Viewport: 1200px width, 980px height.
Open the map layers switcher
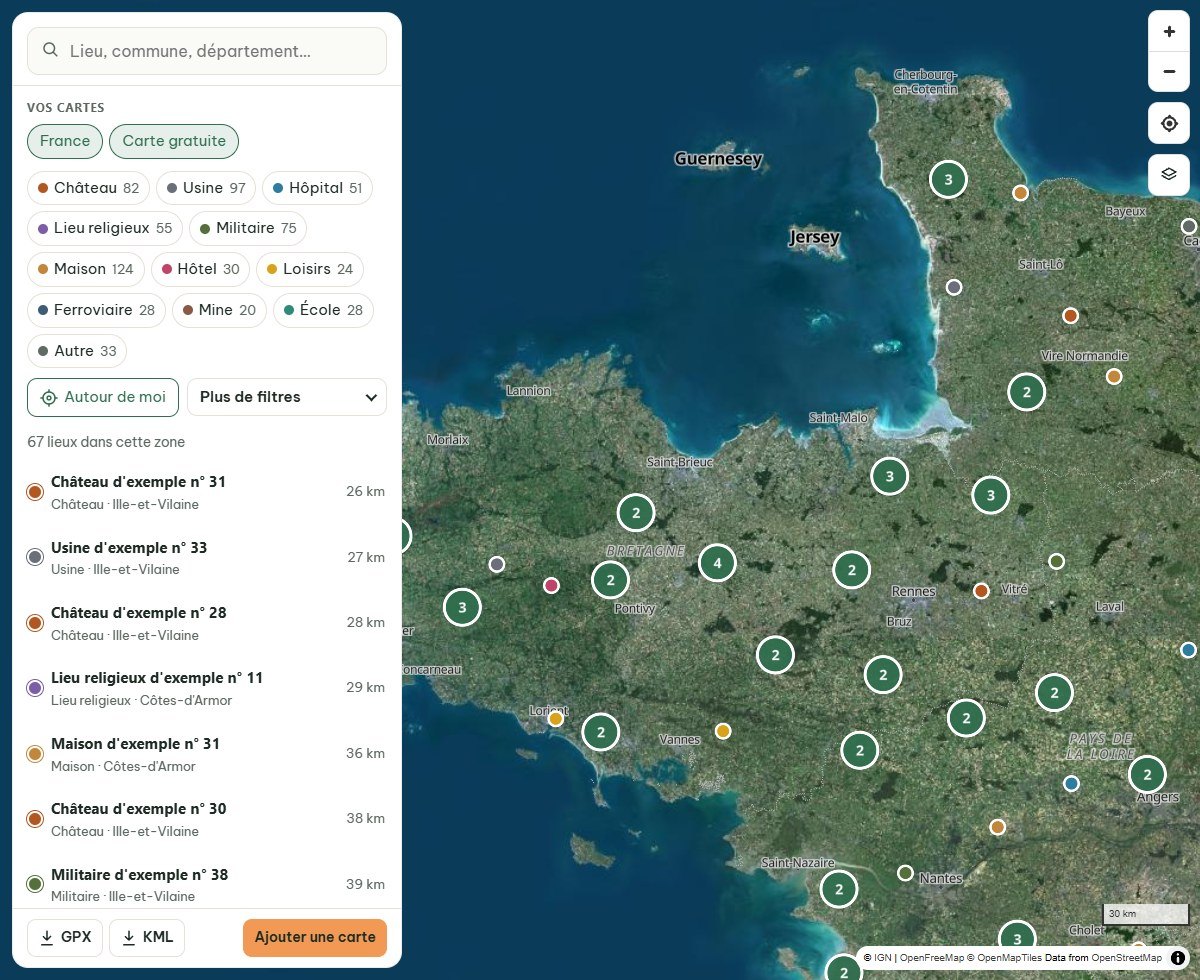click(x=1169, y=174)
